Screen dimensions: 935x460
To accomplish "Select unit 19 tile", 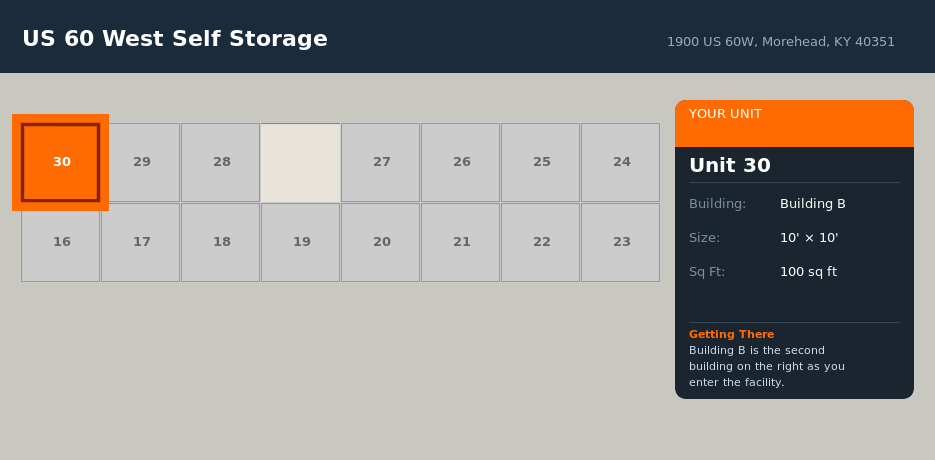I will (x=301, y=242).
